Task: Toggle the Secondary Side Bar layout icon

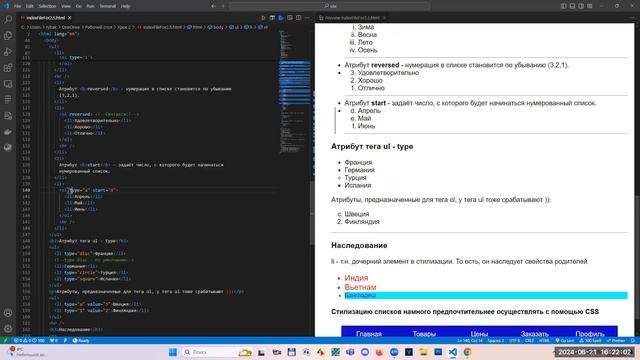Action: coord(581,6)
